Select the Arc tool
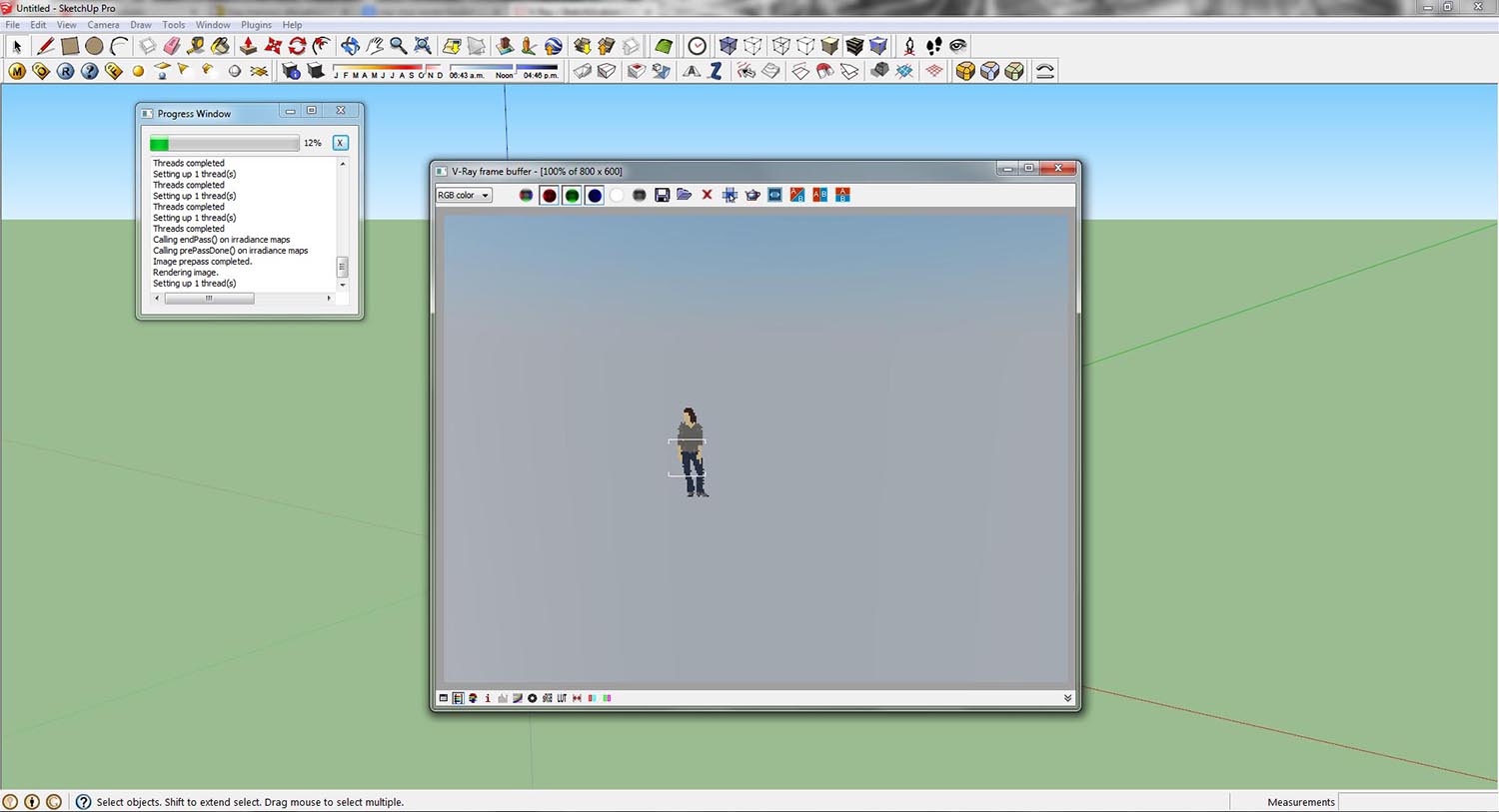Viewport: 1499px width, 812px height. (119, 46)
